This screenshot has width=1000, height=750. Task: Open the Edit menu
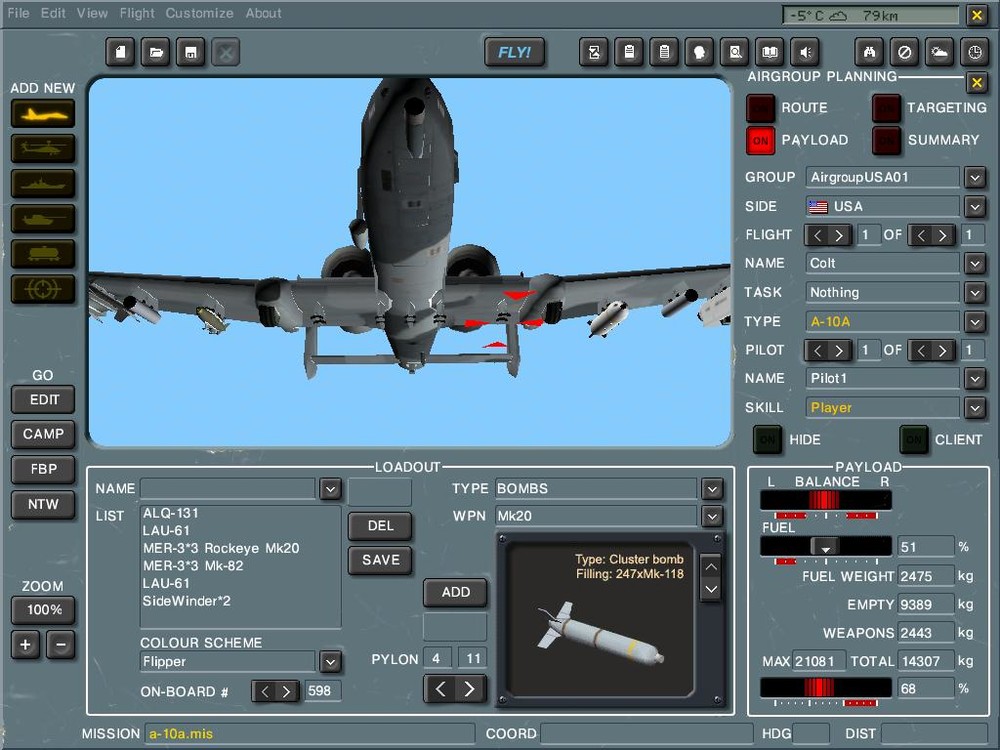click(53, 13)
